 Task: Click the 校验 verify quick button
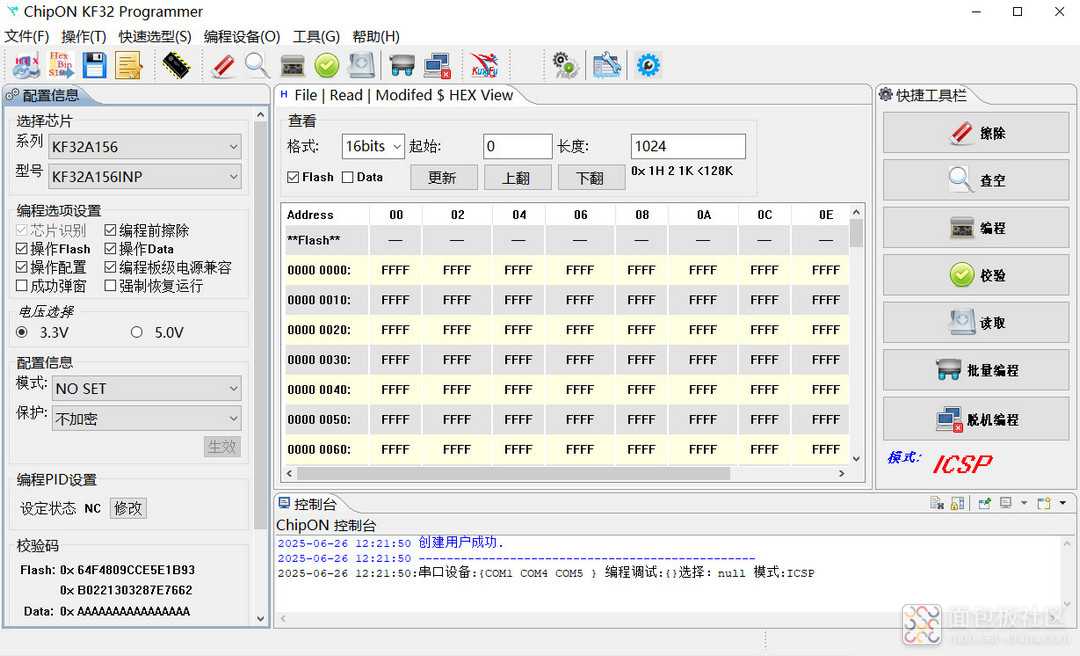point(976,275)
